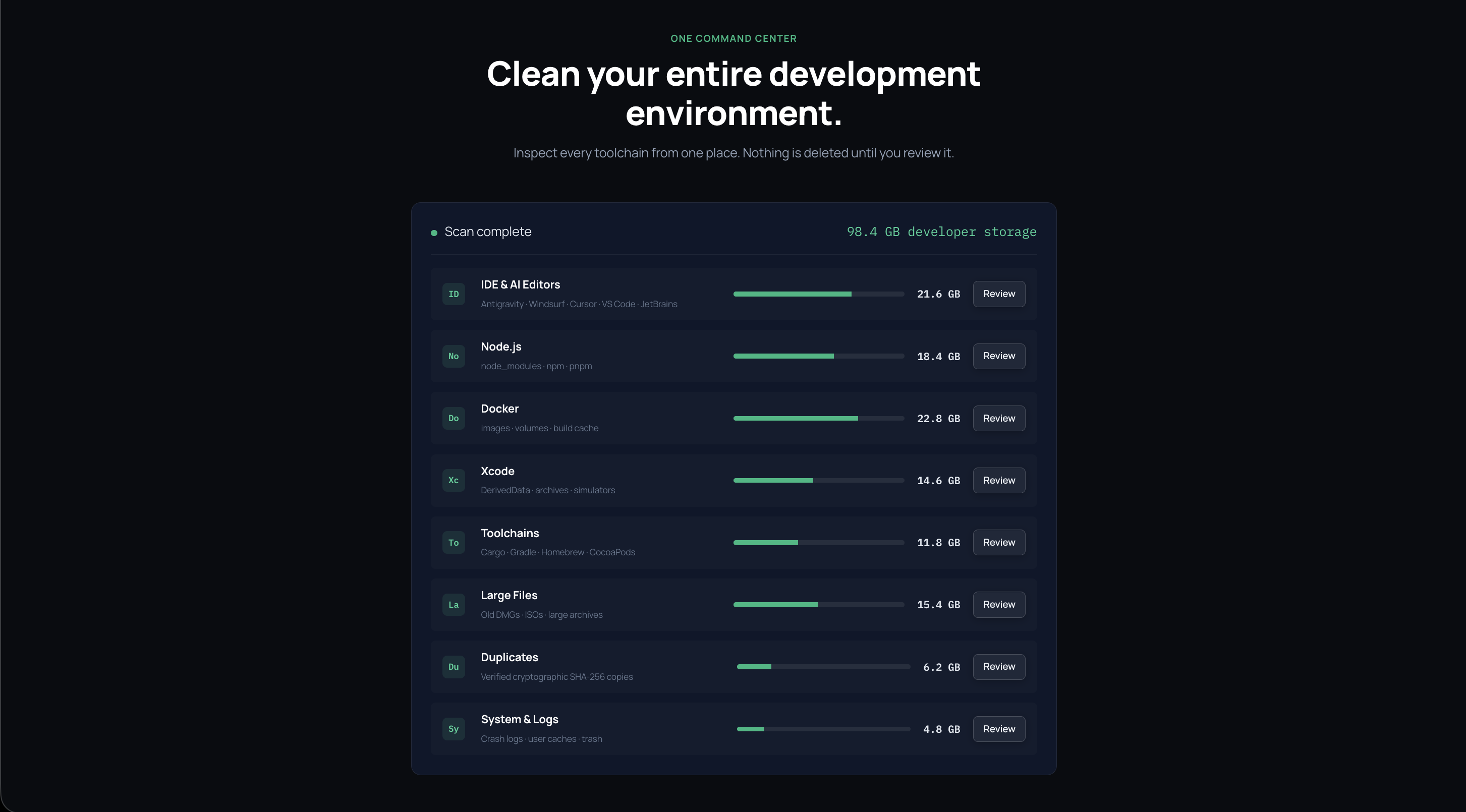Review Docker images and volumes
Screen dimensions: 1466x812
point(999,418)
